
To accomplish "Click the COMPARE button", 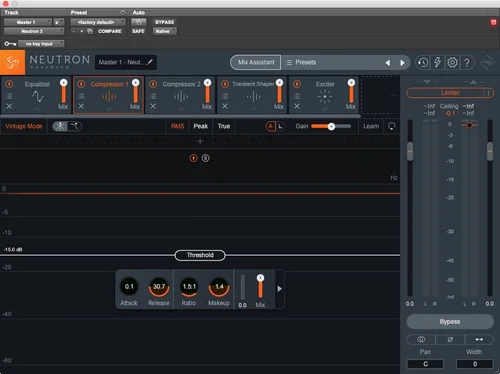I will [110, 31].
